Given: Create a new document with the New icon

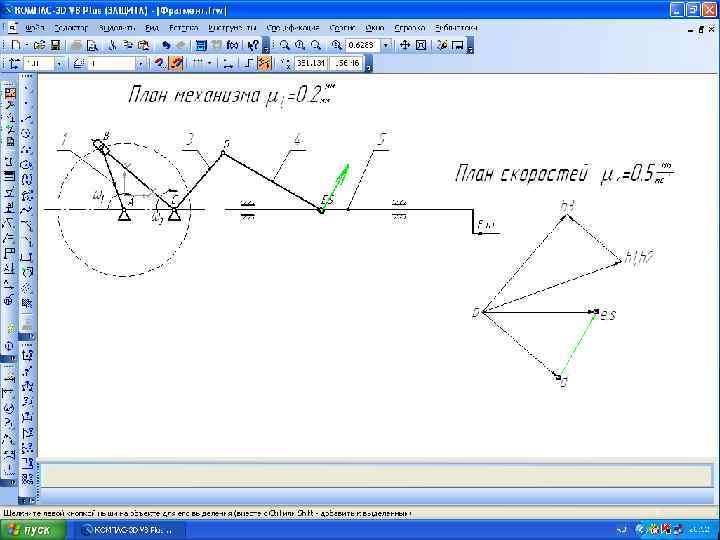Looking at the screenshot, I should 16,45.
